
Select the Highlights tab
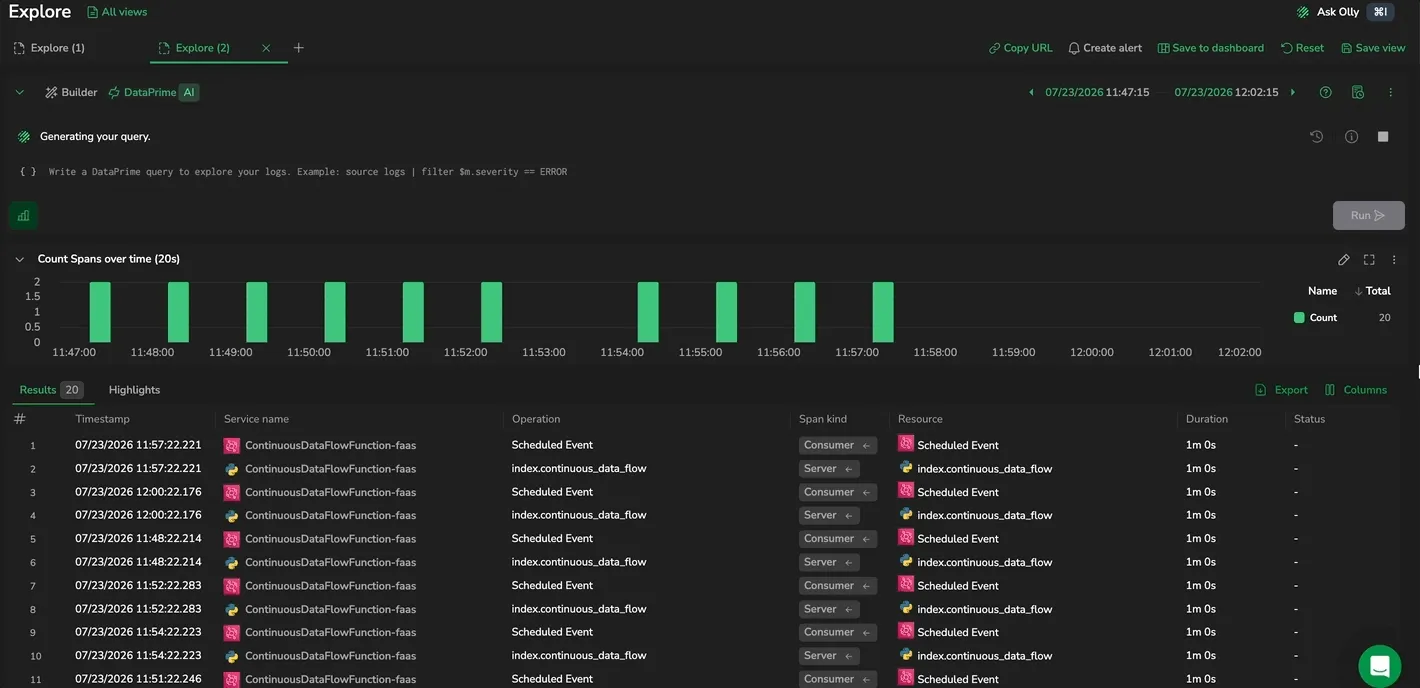(x=134, y=390)
